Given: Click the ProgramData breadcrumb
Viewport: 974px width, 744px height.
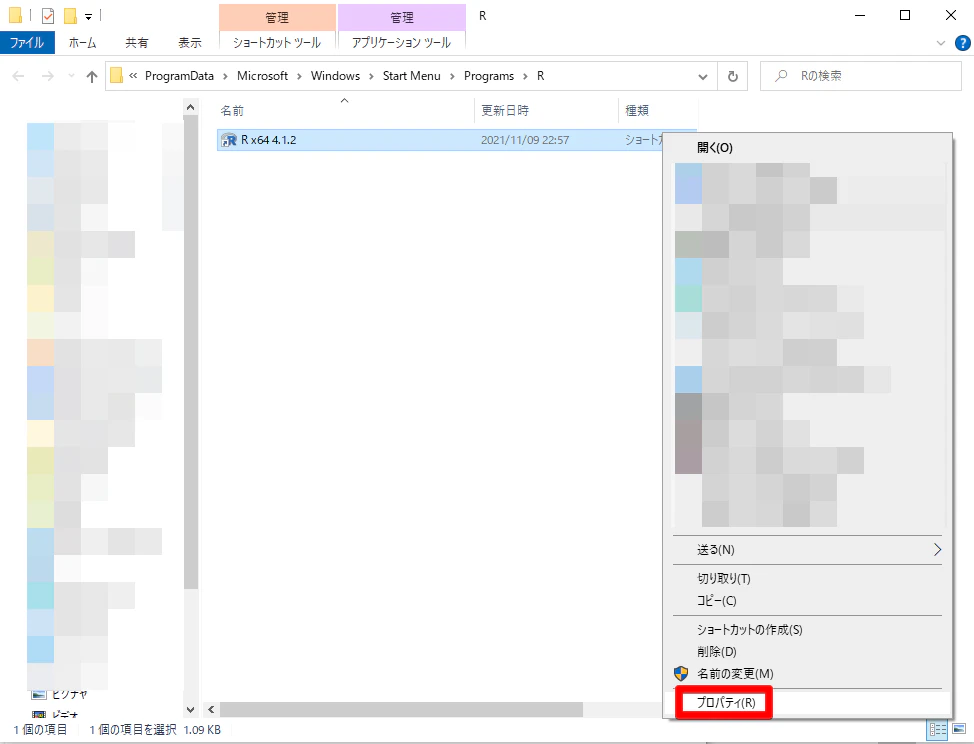Looking at the screenshot, I should tap(179, 76).
